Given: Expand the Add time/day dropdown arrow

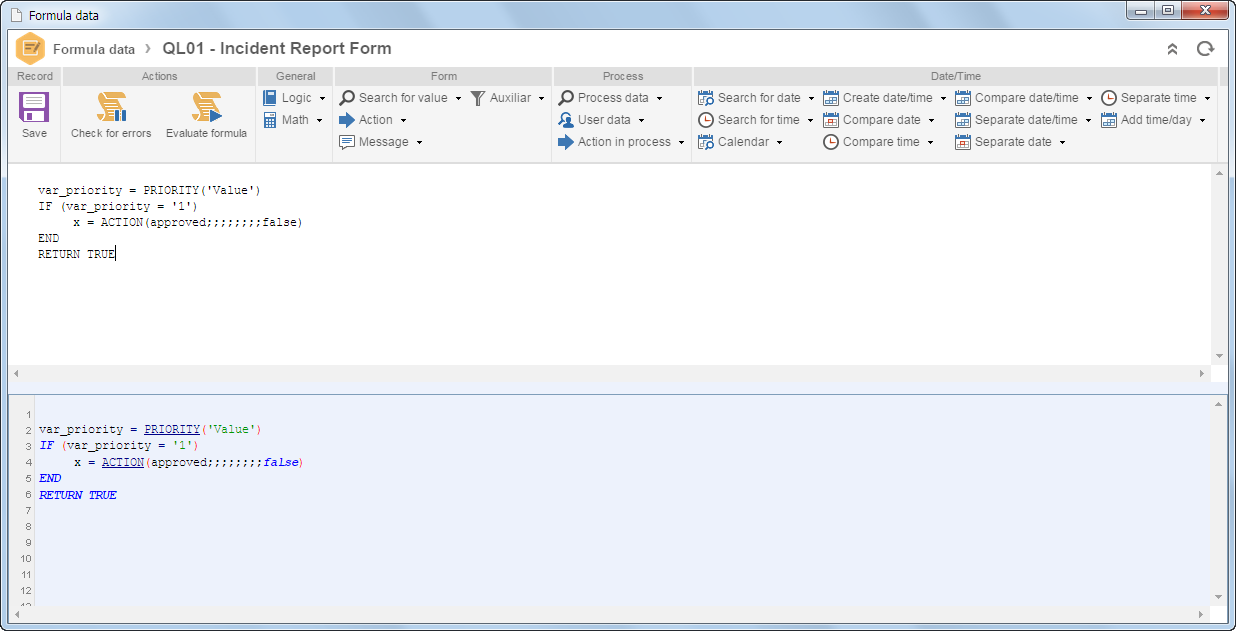Looking at the screenshot, I should [1202, 121].
